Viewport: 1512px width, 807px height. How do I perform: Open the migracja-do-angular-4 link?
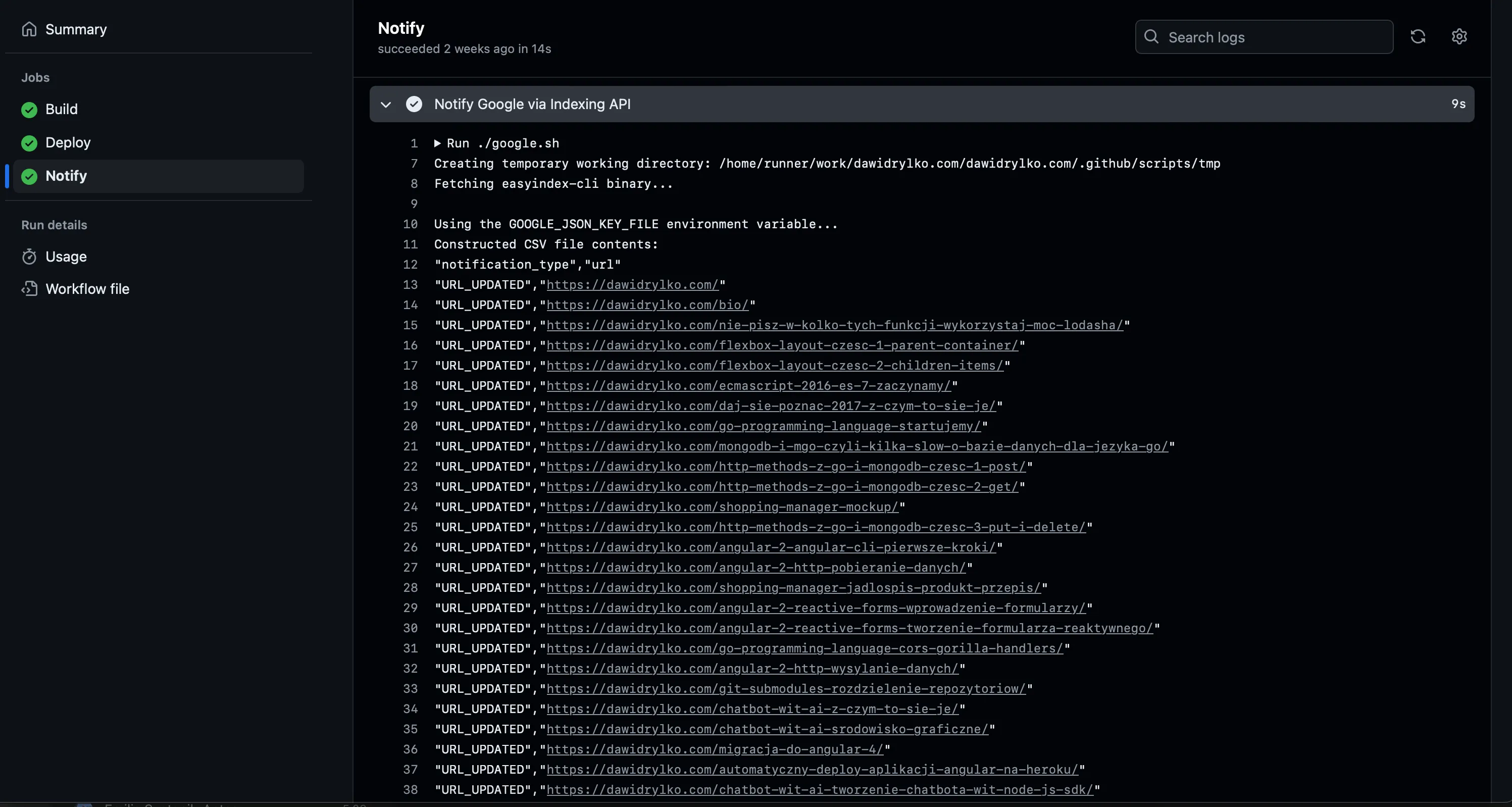tap(715, 749)
